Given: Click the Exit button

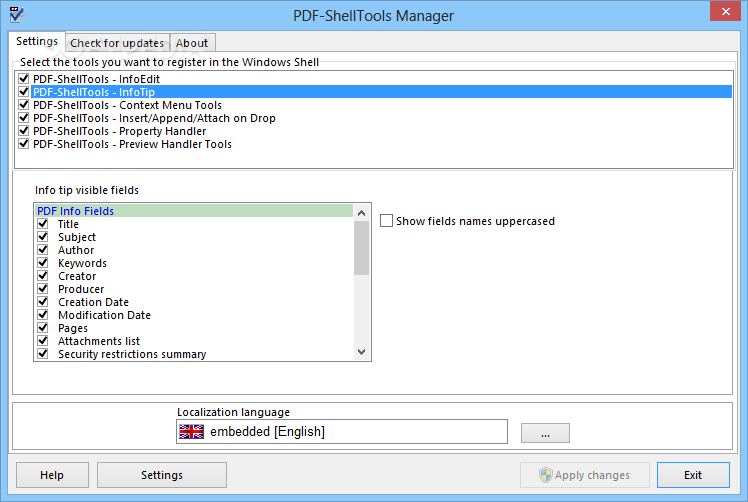Looking at the screenshot, I should (x=693, y=475).
